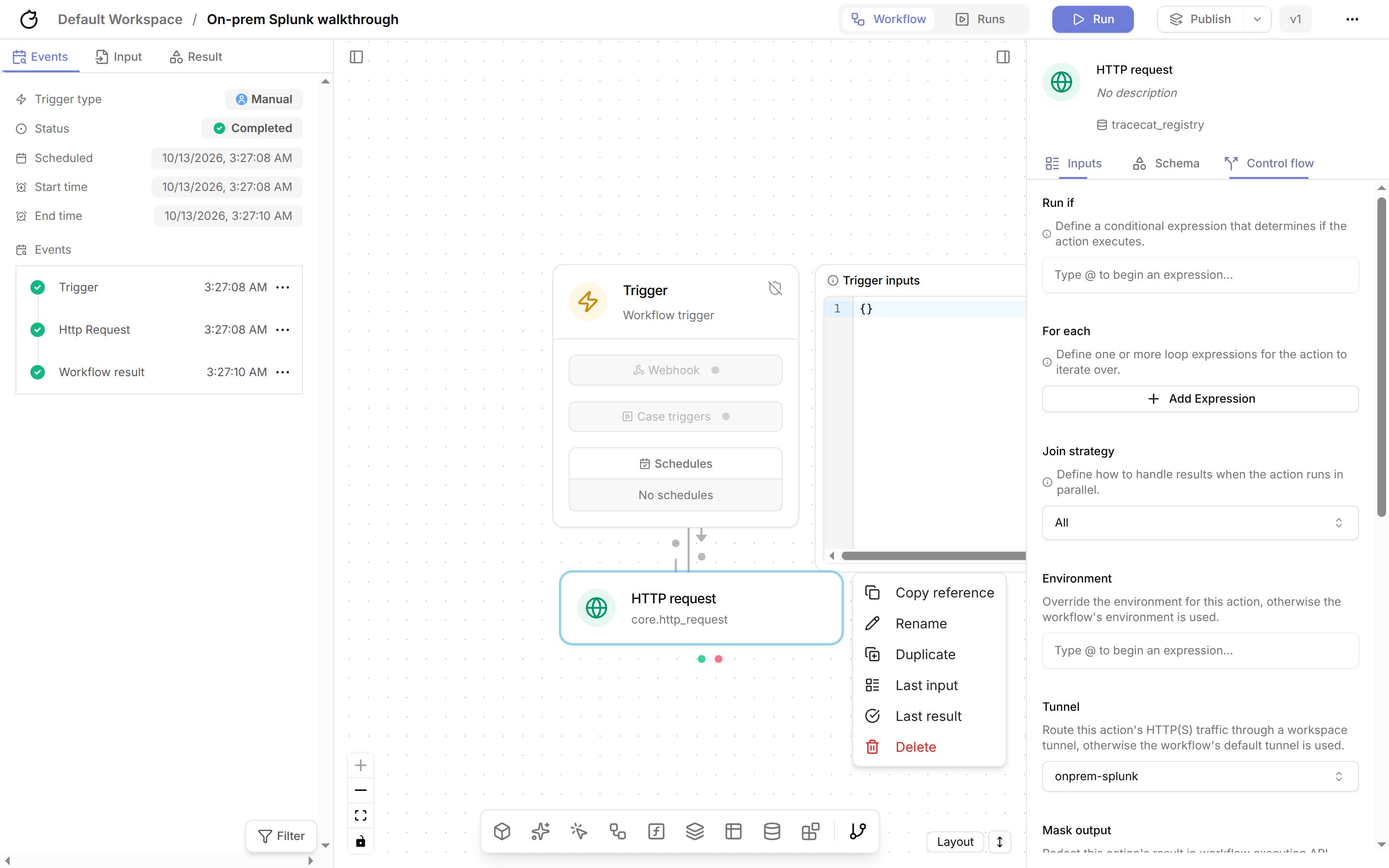Click the stacked layers icon in bottom toolbar
The image size is (1389, 868).
point(694,831)
